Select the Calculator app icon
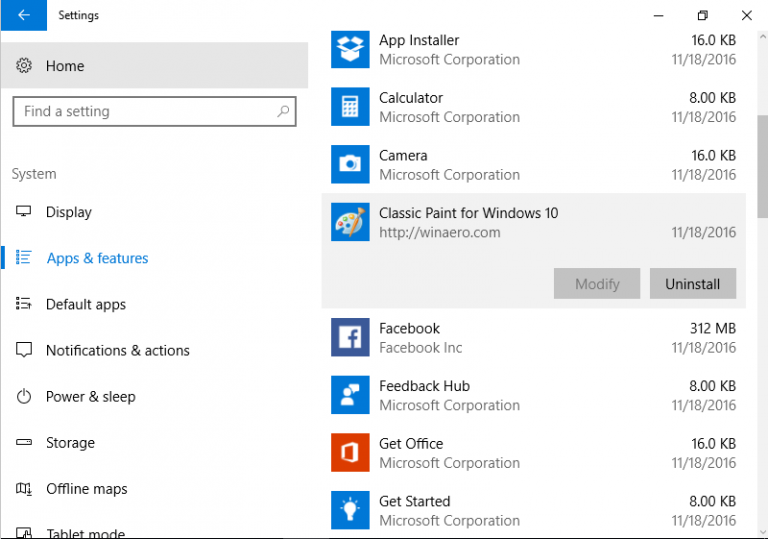The width and height of the screenshot is (768, 539). [x=350, y=107]
